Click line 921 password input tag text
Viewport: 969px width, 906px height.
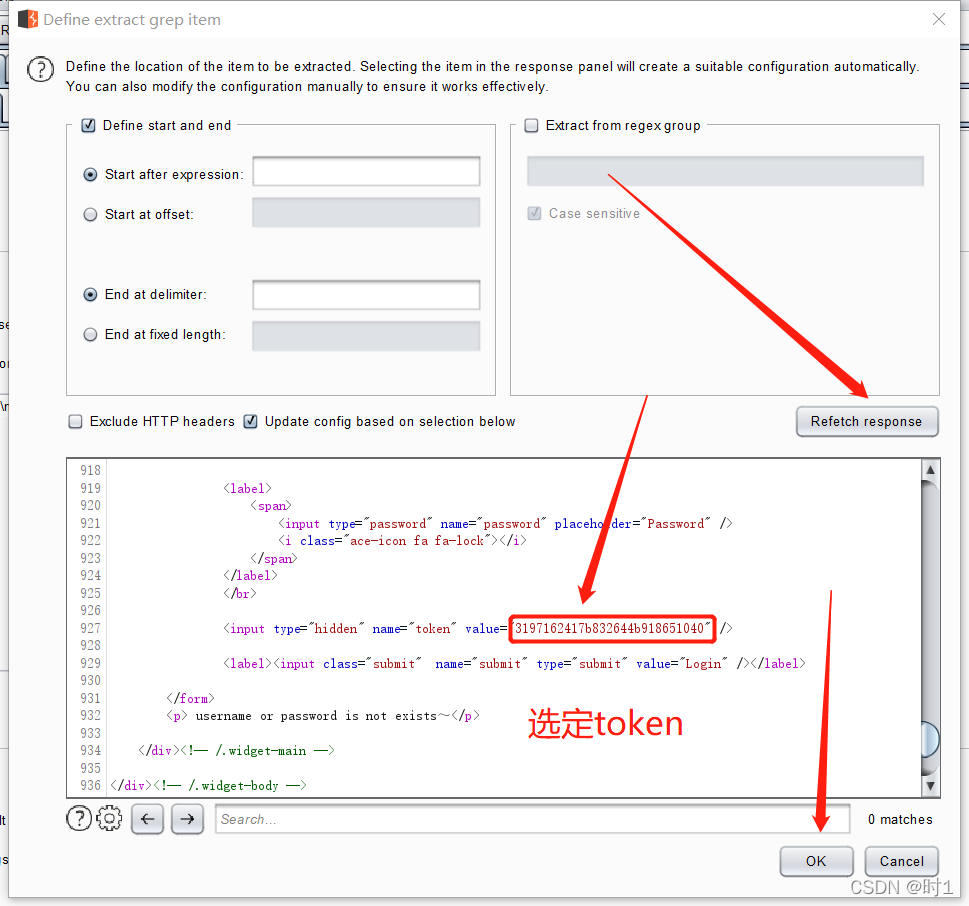coord(505,523)
